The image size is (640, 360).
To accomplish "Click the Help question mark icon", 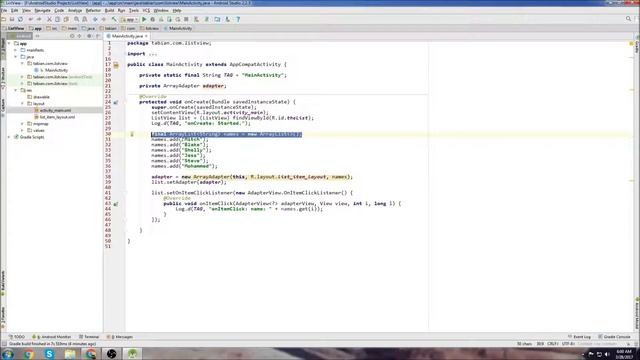I will (x=238, y=19).
